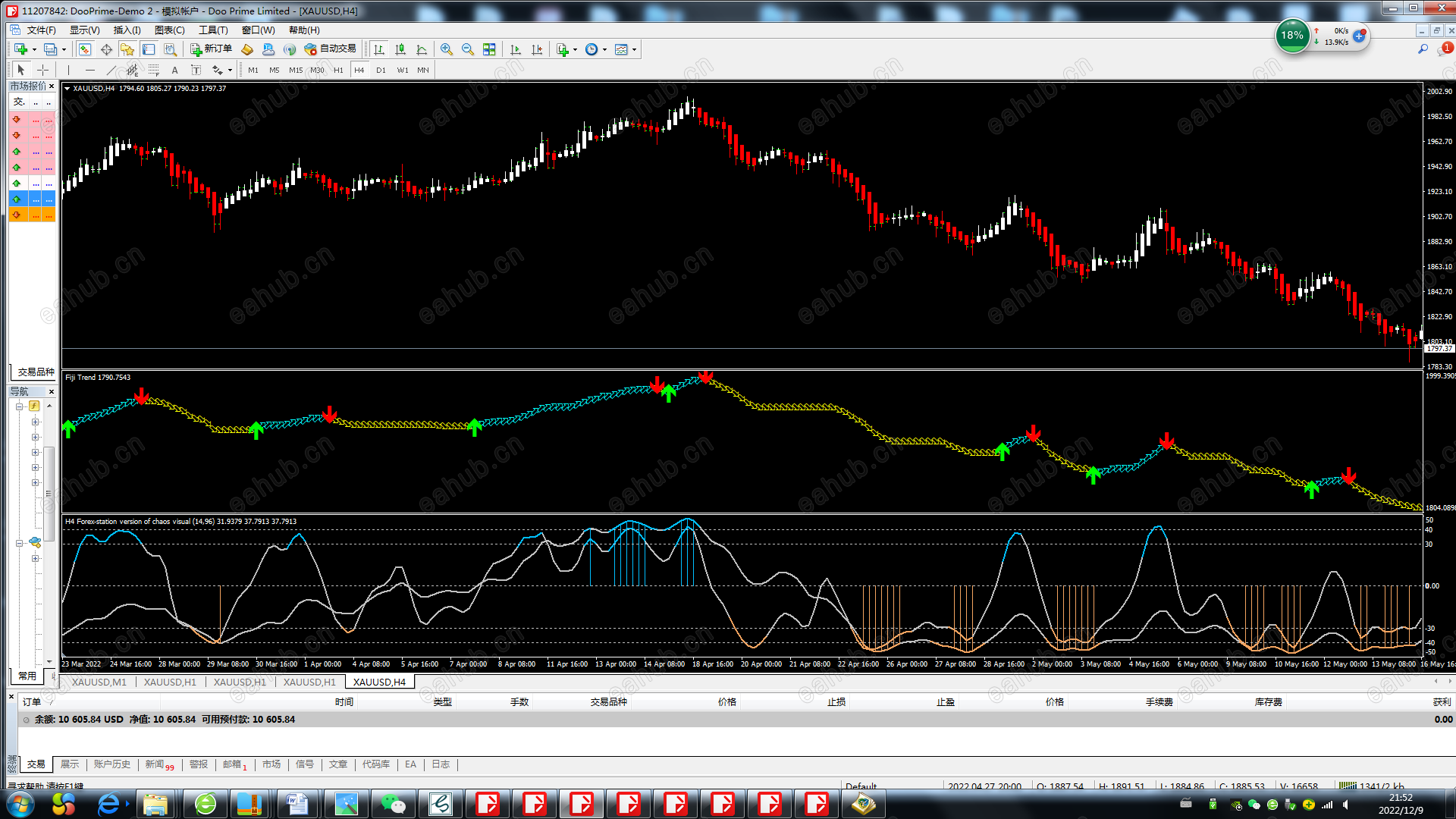
Task: Click the Zoom In magnifier icon
Action: pyautogui.click(x=447, y=49)
